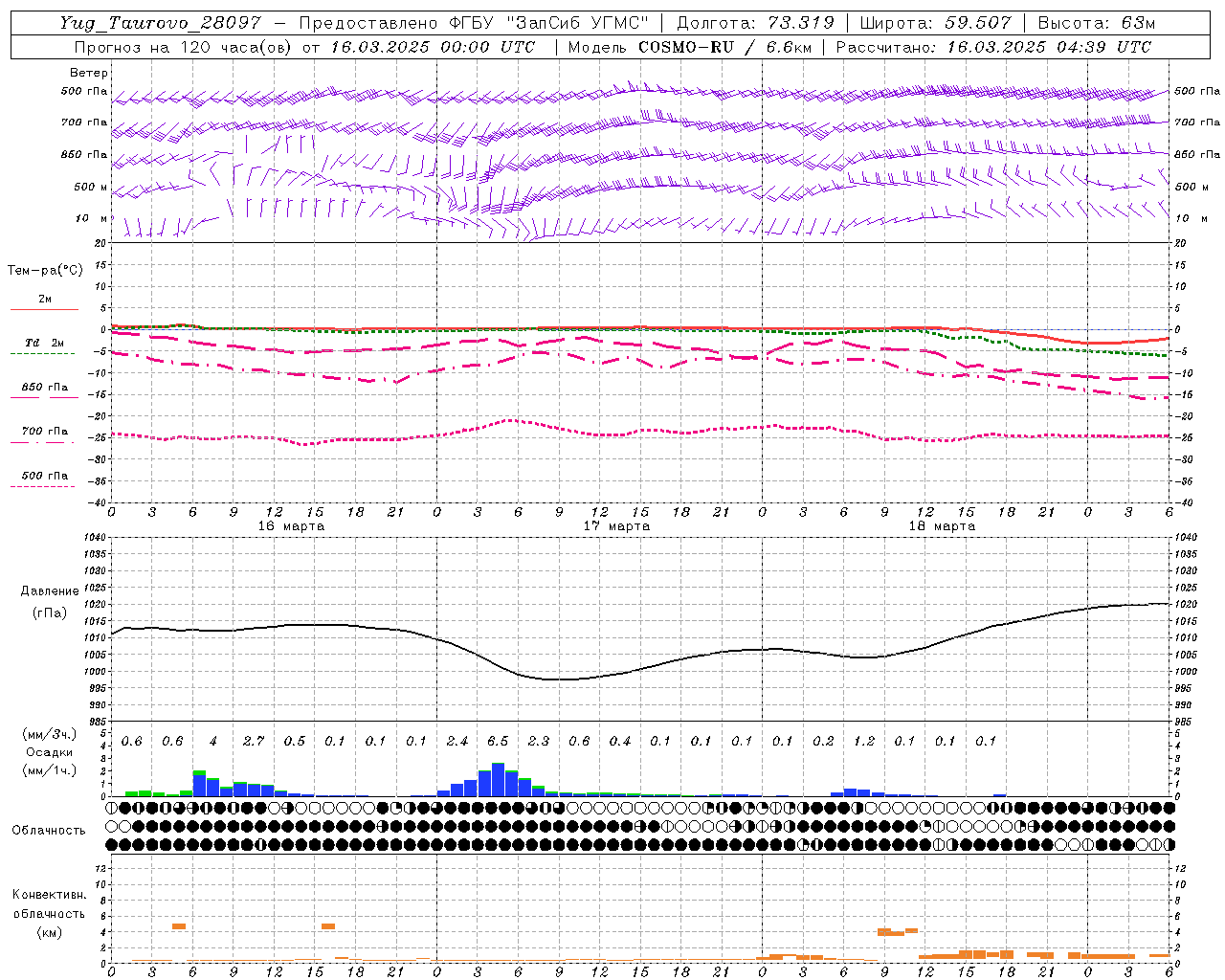Select the "Облачность" cloud cover label
The height and width of the screenshot is (980, 1225).
(x=49, y=831)
